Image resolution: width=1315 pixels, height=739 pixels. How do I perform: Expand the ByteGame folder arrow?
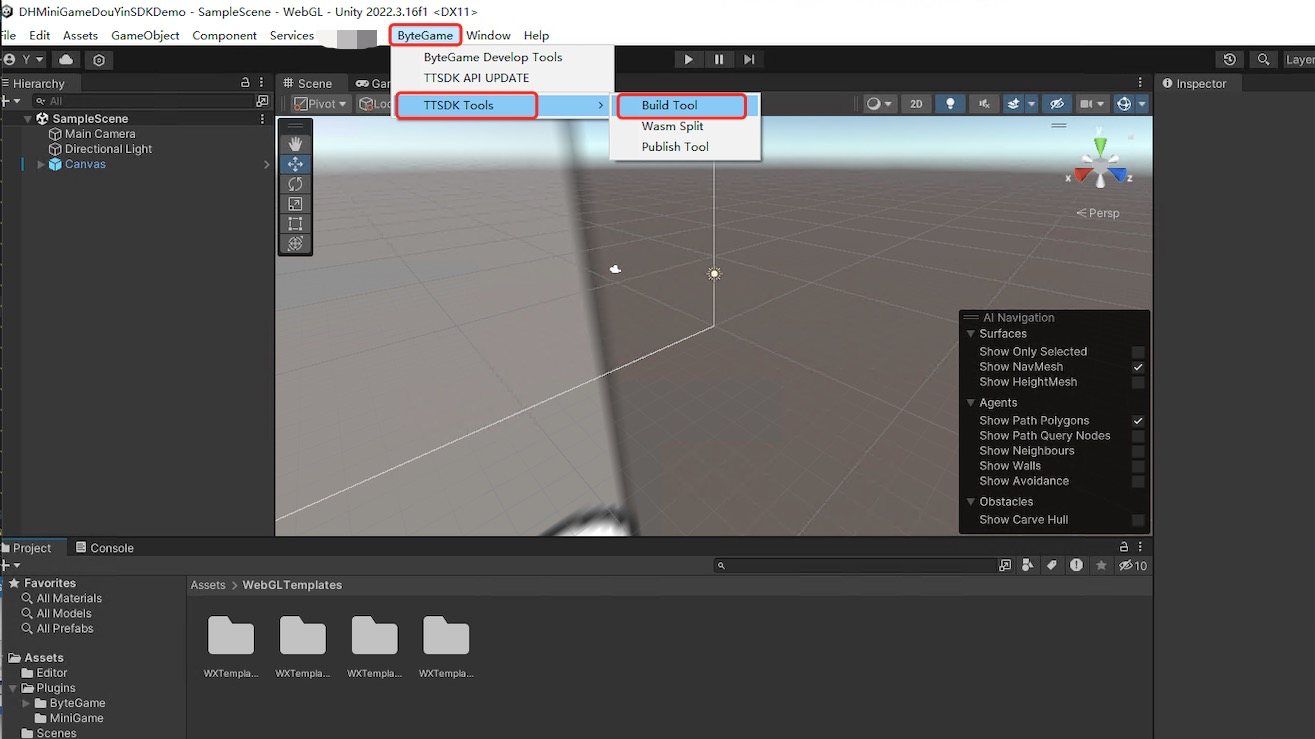(x=27, y=703)
